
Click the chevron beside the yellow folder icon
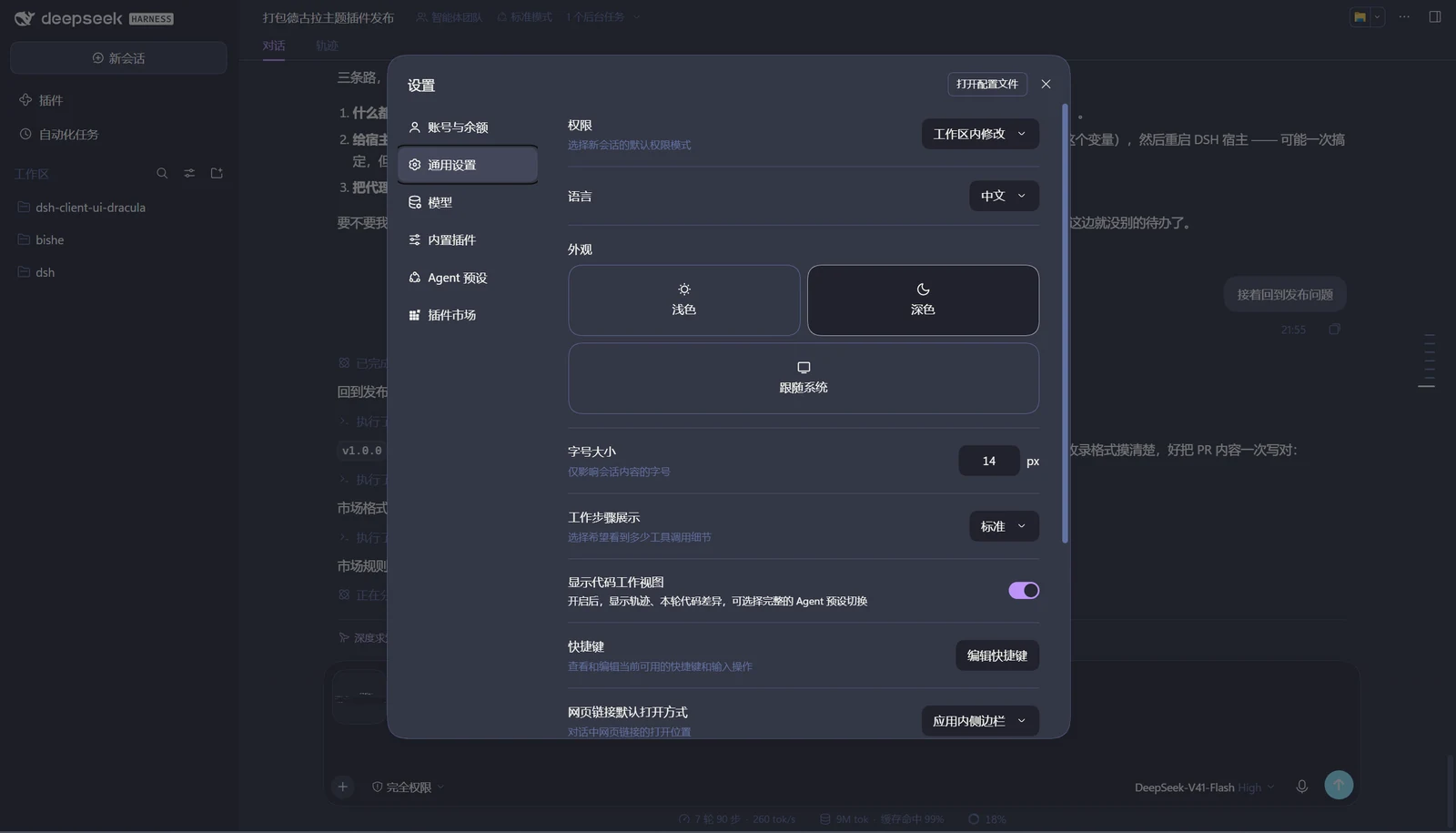click(1377, 17)
